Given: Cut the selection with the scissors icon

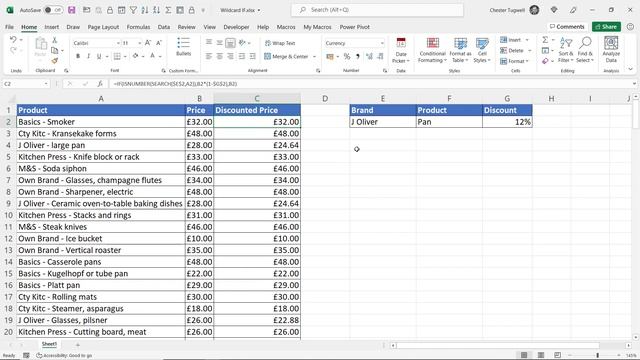Looking at the screenshot, I should [54, 40].
